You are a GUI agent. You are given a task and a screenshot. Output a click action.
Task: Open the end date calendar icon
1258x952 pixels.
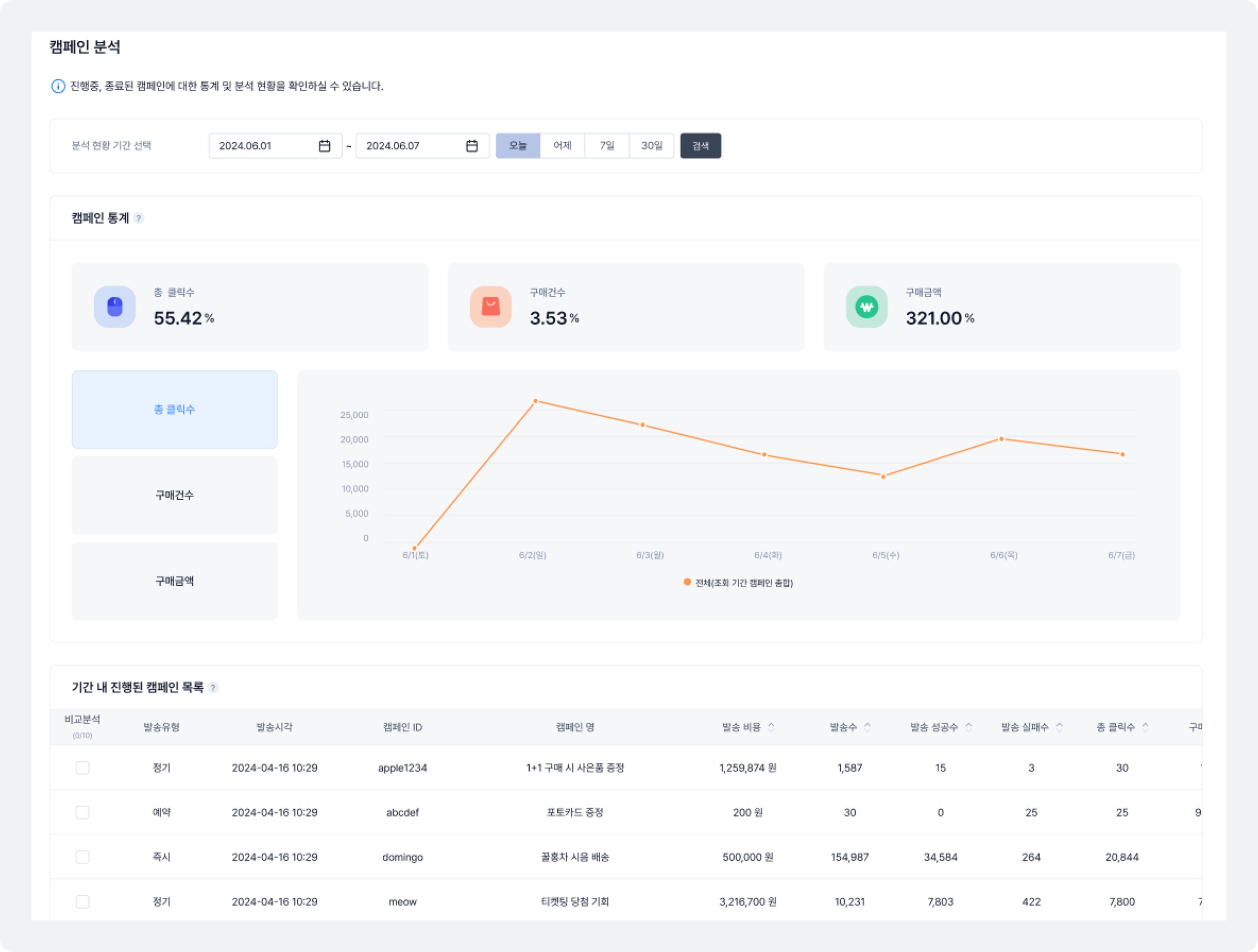click(472, 146)
